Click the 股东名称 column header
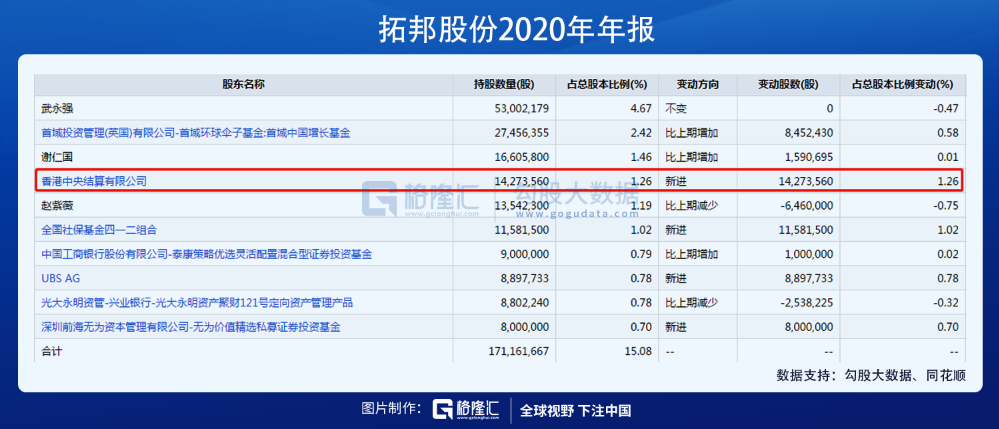Image resolution: width=999 pixels, height=429 pixels. 243,84
